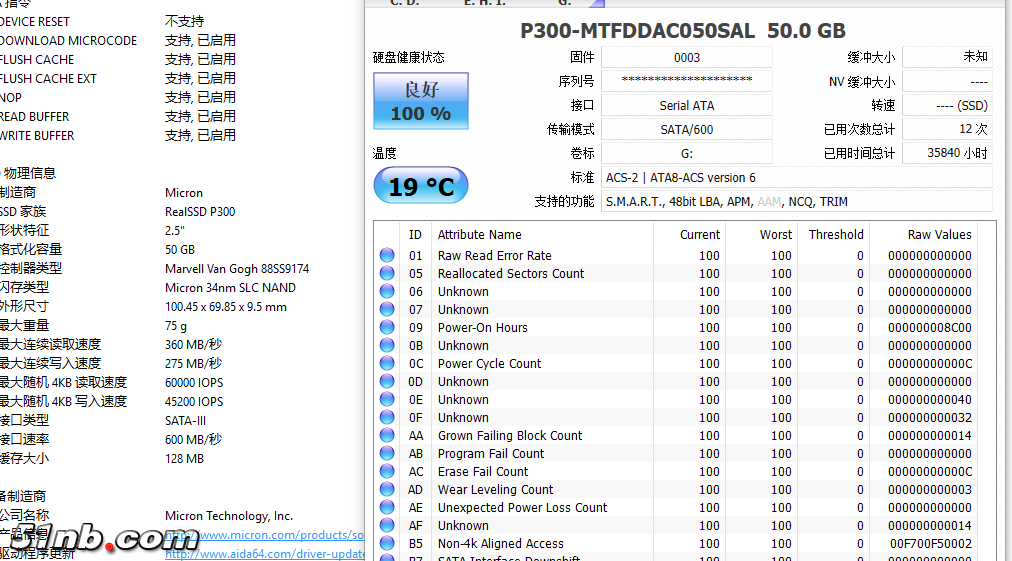Screen dimensions: 1012x561
Task: Open the www.micron.com products link
Action: click(x=282, y=536)
